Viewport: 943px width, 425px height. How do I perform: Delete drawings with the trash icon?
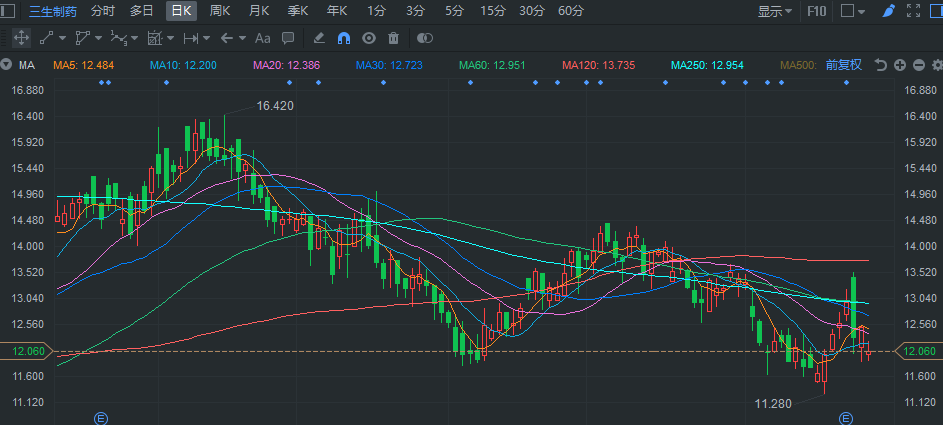[x=393, y=38]
